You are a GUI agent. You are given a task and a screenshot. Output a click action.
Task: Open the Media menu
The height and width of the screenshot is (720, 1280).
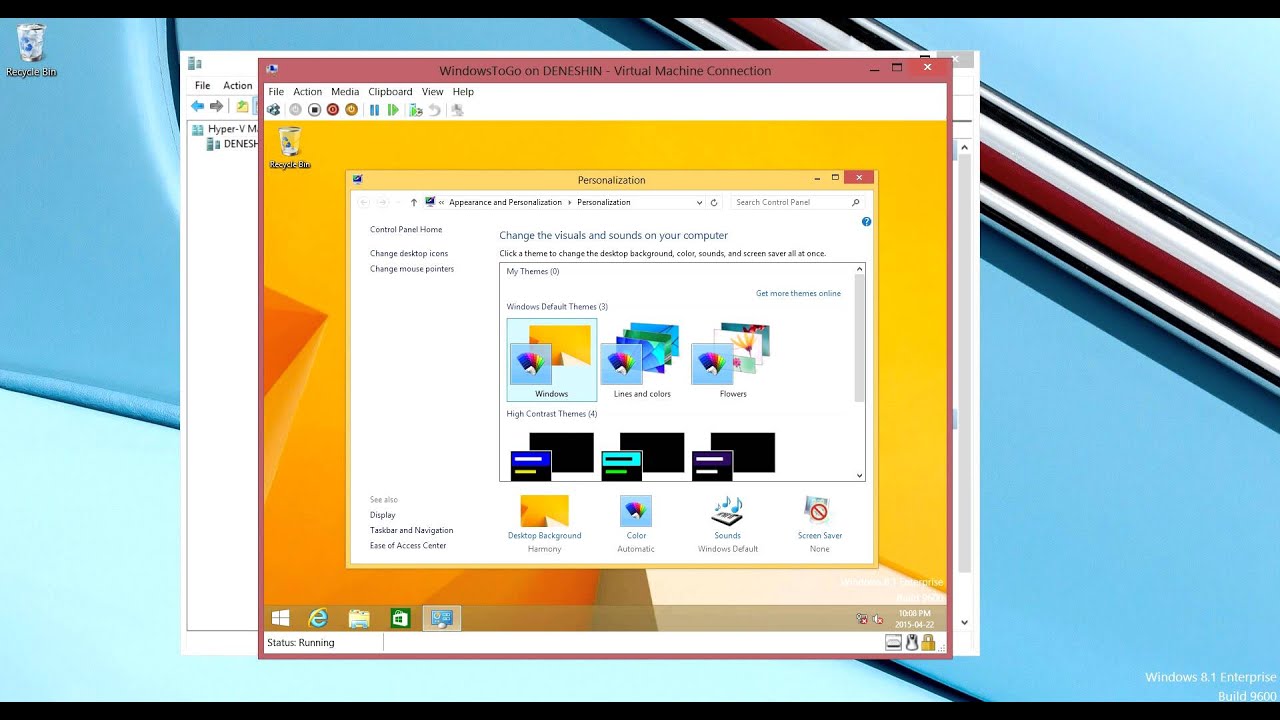tap(345, 91)
